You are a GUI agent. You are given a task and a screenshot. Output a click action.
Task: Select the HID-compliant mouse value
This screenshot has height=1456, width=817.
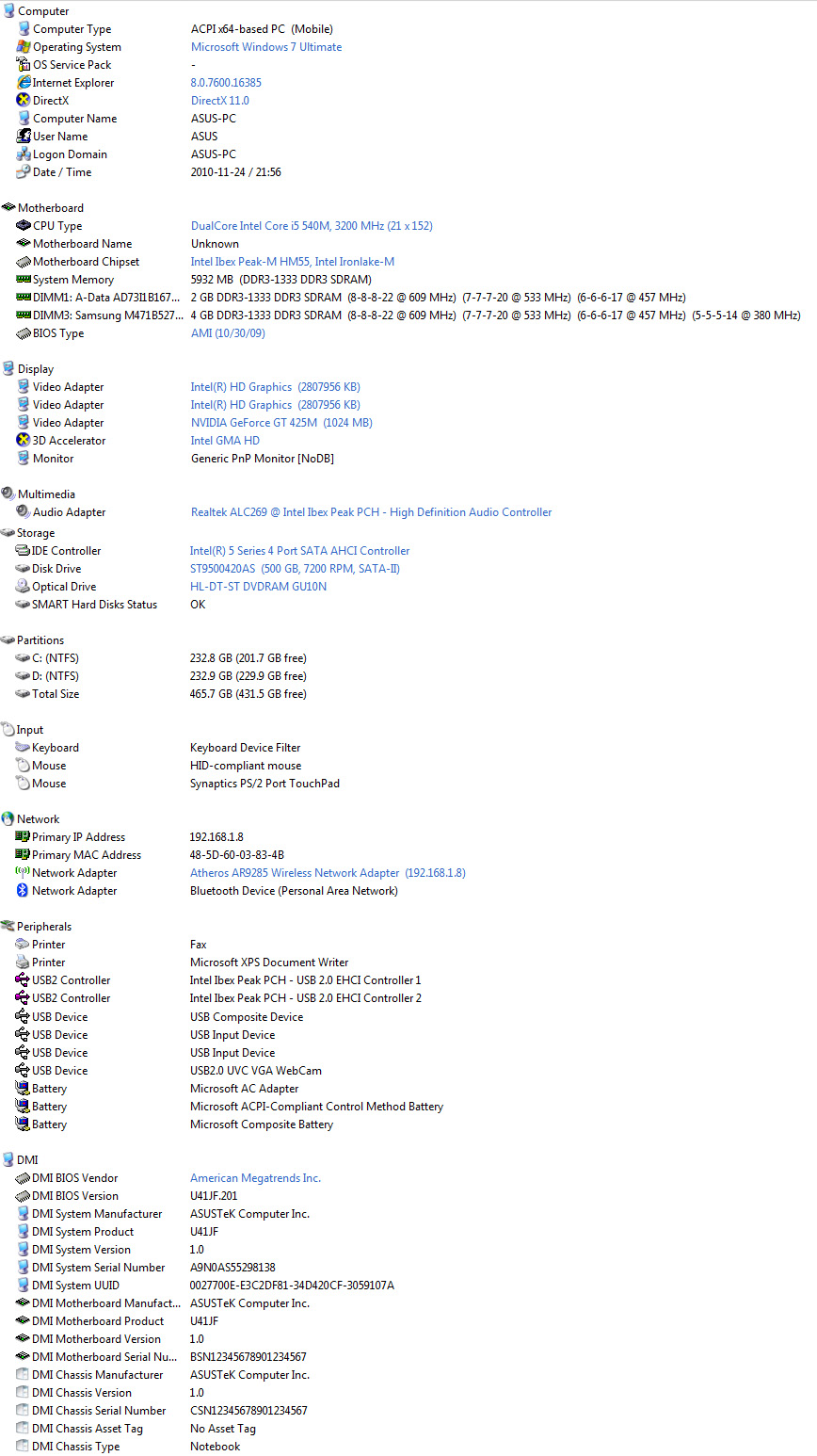[246, 766]
